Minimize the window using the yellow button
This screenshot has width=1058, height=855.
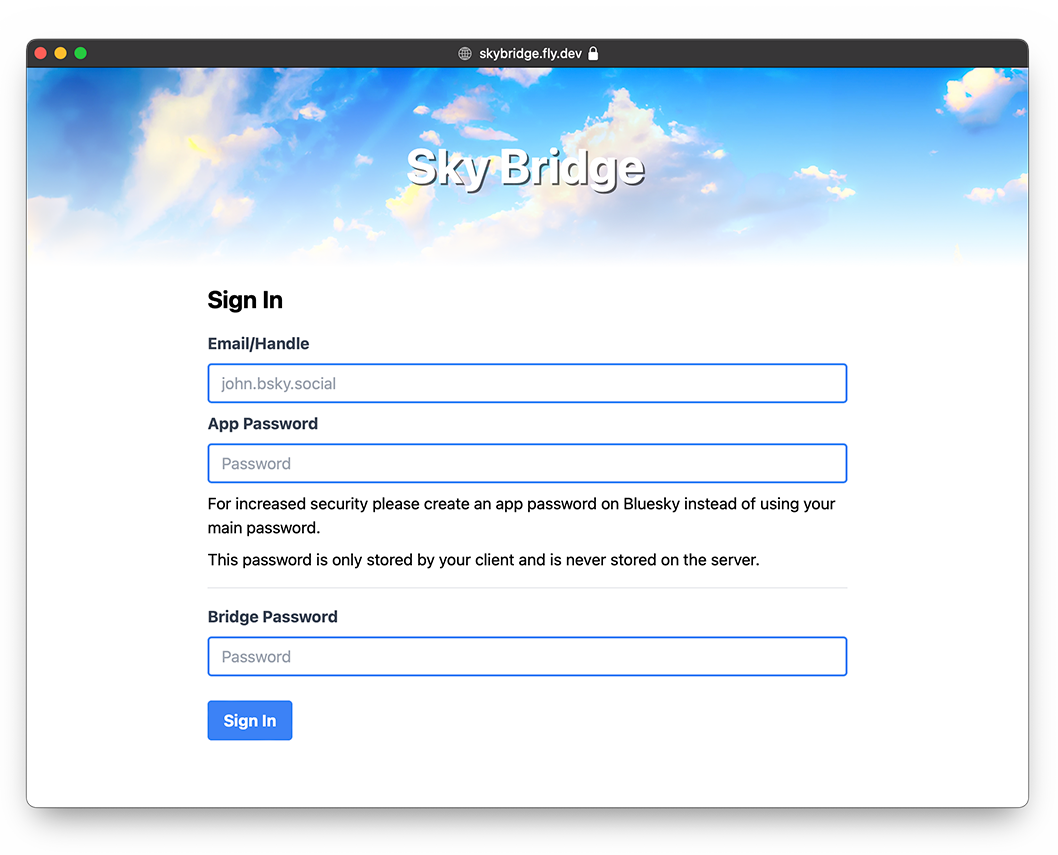(60, 53)
